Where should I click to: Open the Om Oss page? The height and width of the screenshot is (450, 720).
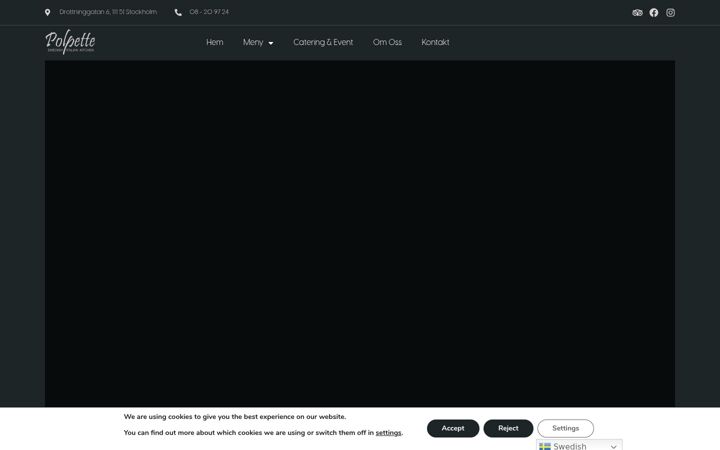pyautogui.click(x=387, y=42)
